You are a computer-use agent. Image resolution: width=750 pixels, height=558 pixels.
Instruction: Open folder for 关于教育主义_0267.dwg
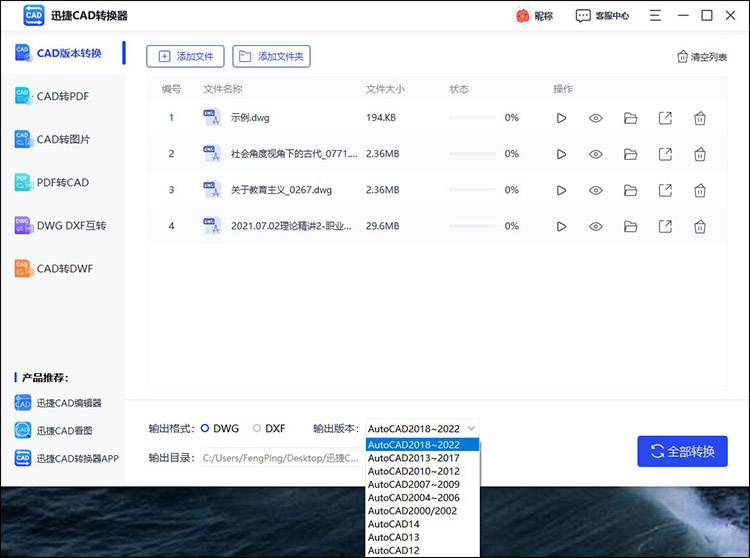click(x=630, y=190)
